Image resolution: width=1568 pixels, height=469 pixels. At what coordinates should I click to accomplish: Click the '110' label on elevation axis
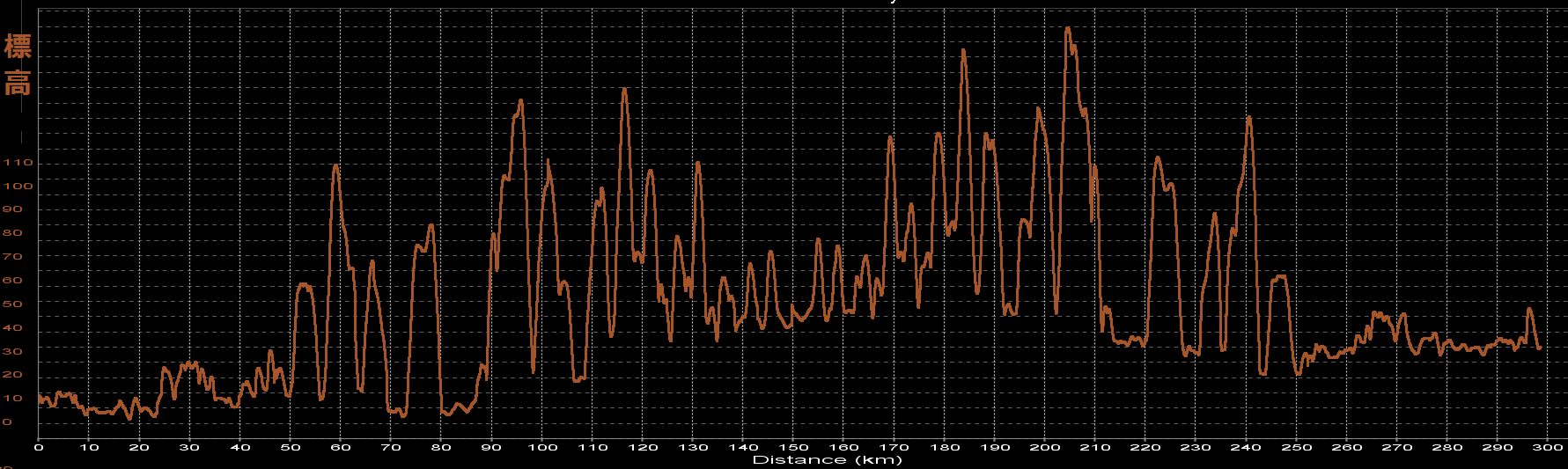click(18, 163)
